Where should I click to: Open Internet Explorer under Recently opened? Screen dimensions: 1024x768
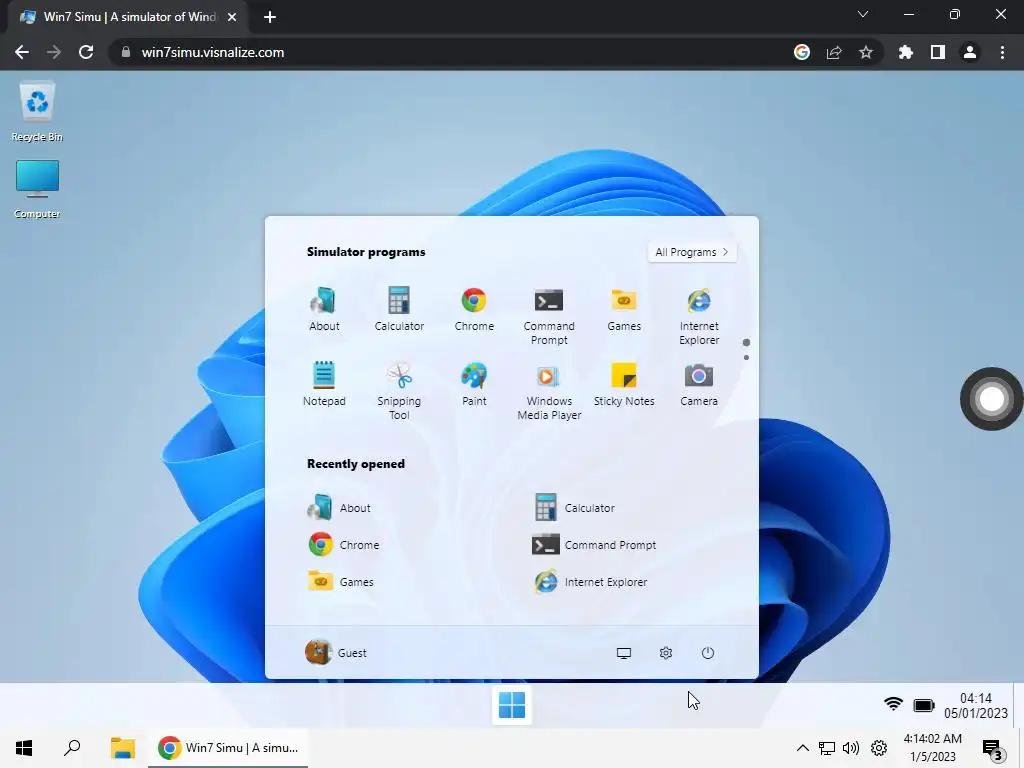click(590, 581)
